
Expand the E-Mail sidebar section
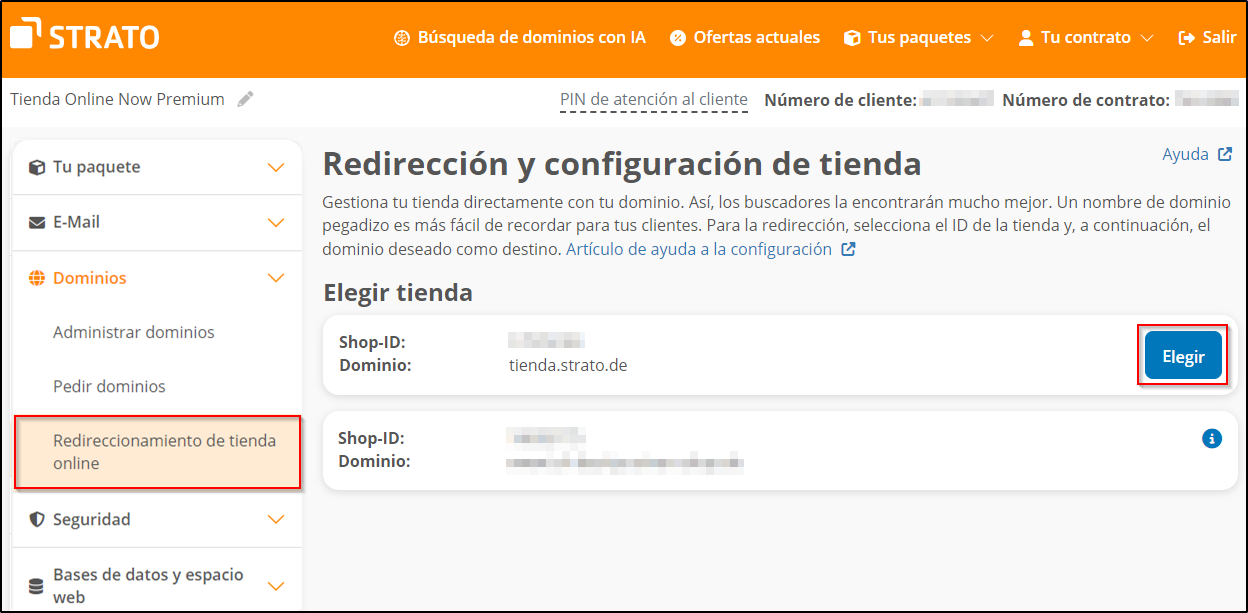(276, 222)
